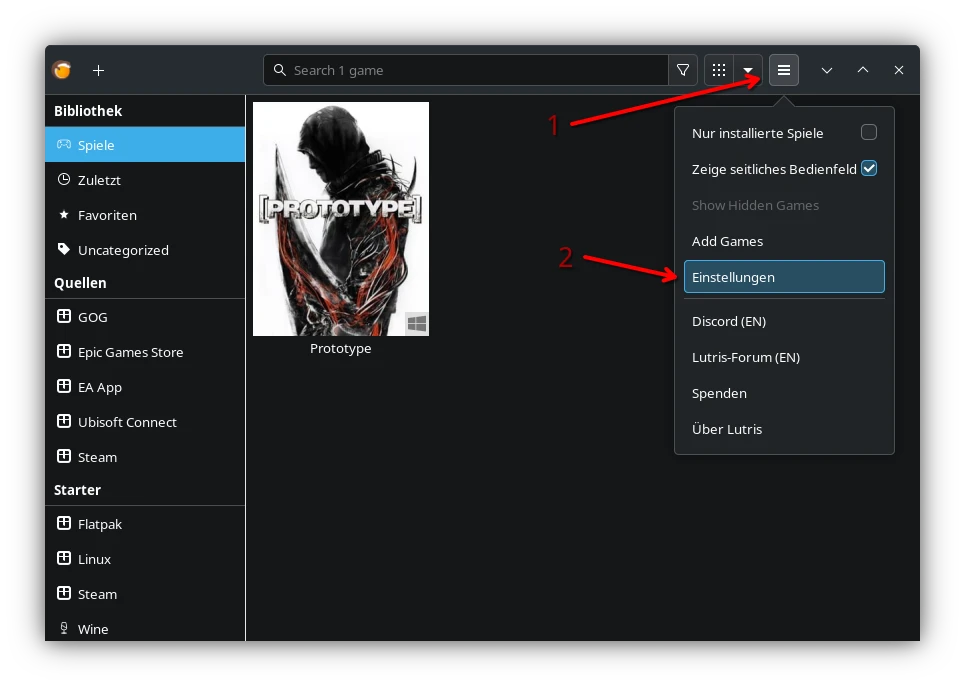Click Spenden to donate
The width and height of the screenshot is (965, 686).
tap(719, 393)
